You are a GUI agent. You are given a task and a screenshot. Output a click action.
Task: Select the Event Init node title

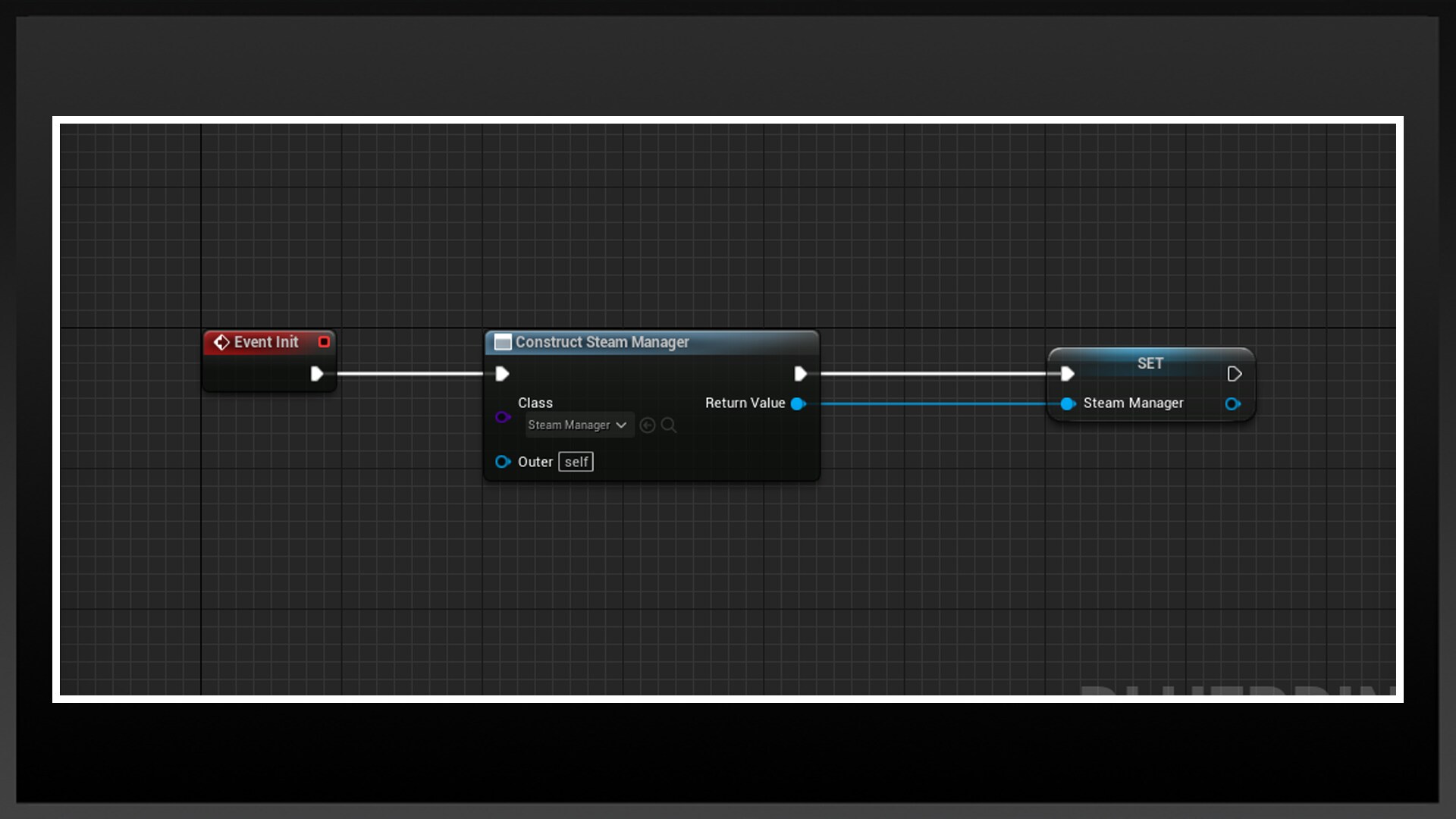point(265,342)
